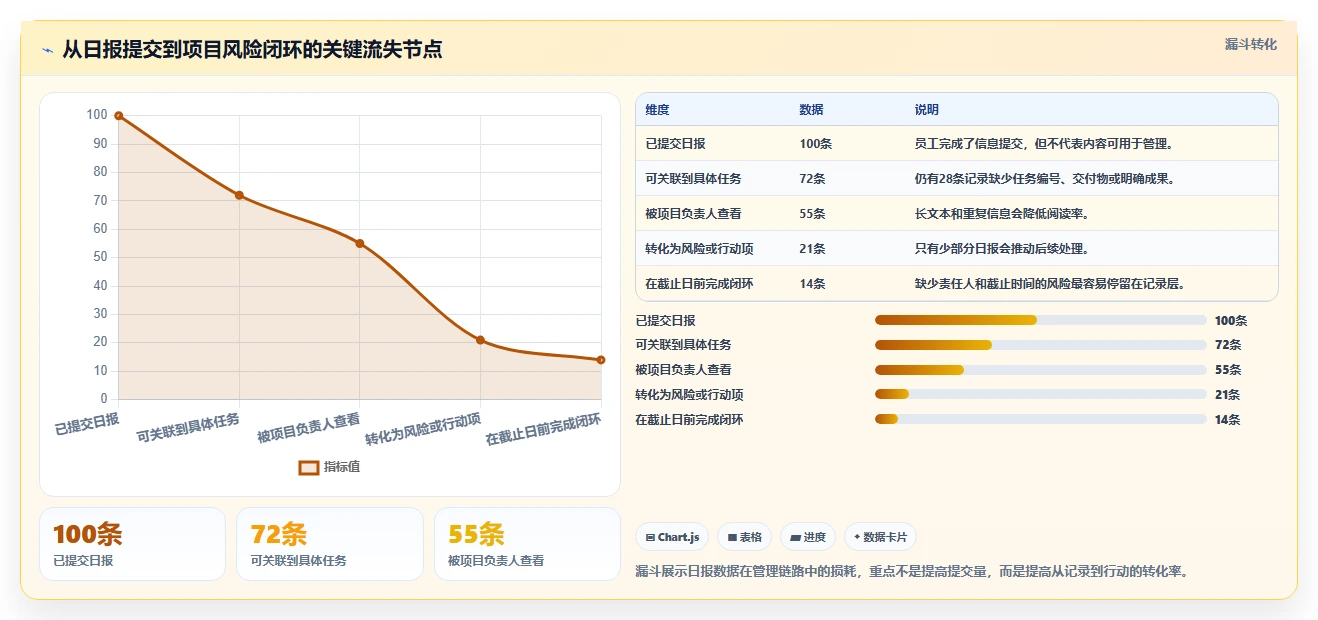Click the 数据卡片 tag chip
Screen dimensions: 1318x620
click(x=880, y=537)
